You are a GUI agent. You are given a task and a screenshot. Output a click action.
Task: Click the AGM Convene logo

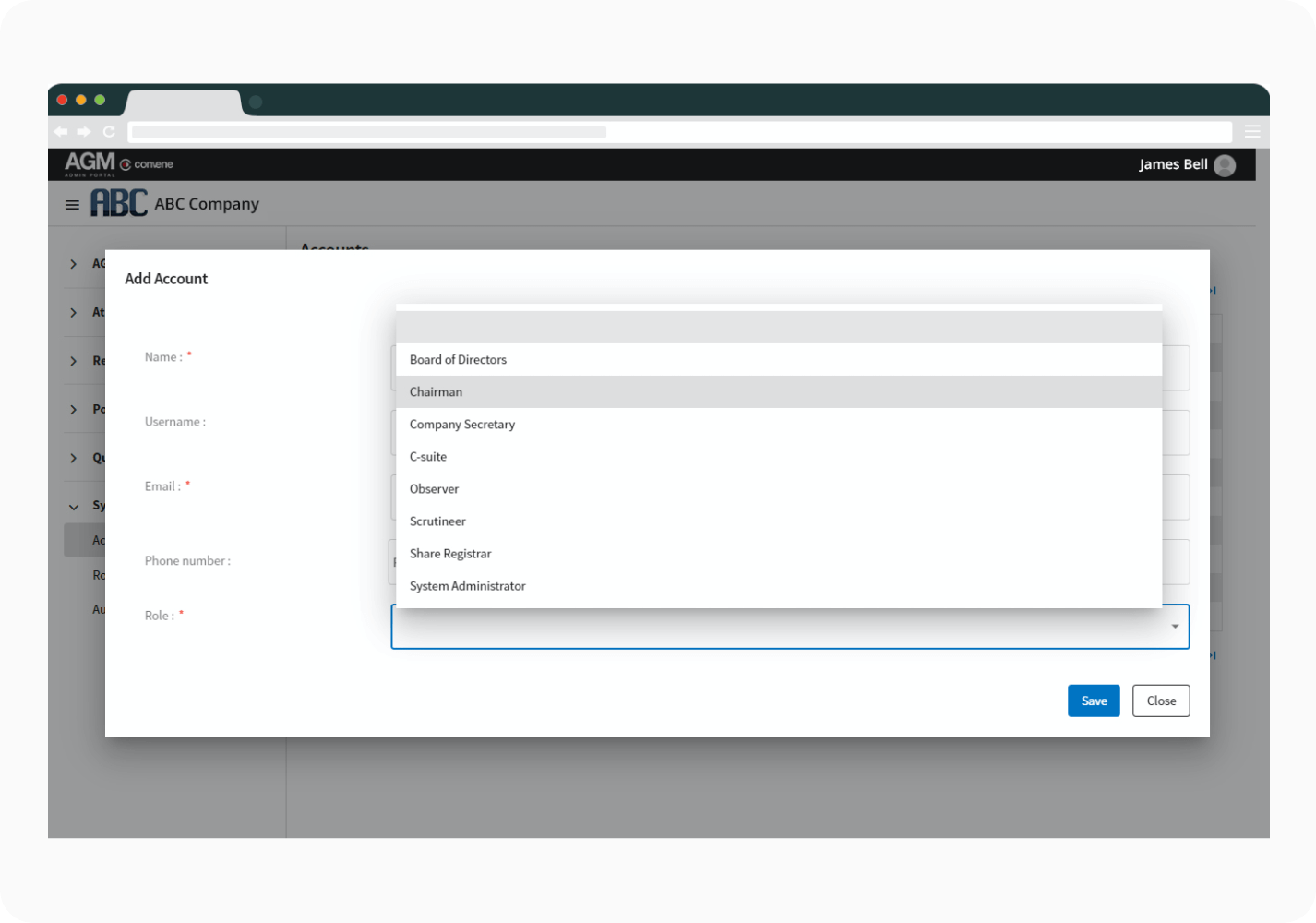tap(118, 164)
